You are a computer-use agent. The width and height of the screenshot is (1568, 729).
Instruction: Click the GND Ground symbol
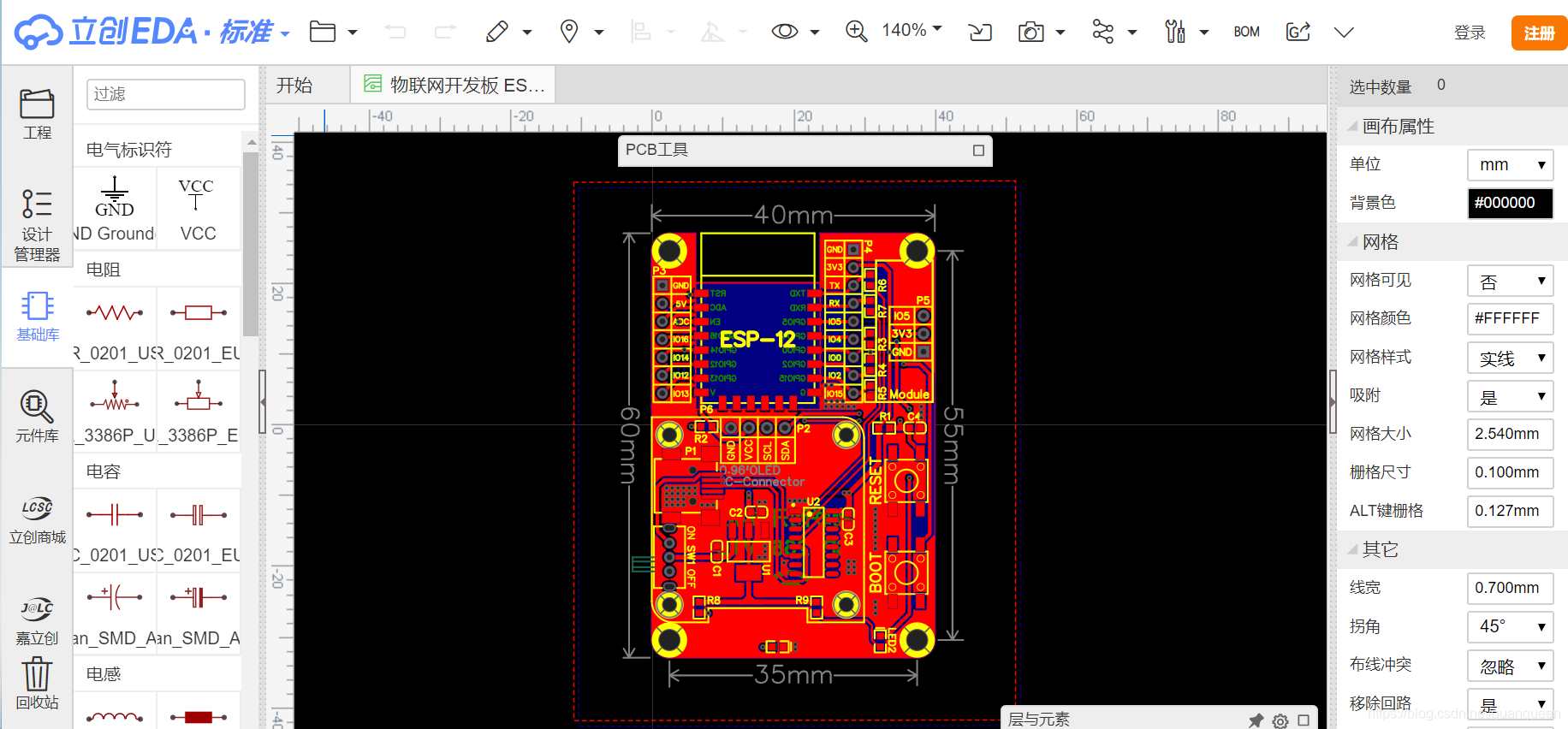[115, 209]
